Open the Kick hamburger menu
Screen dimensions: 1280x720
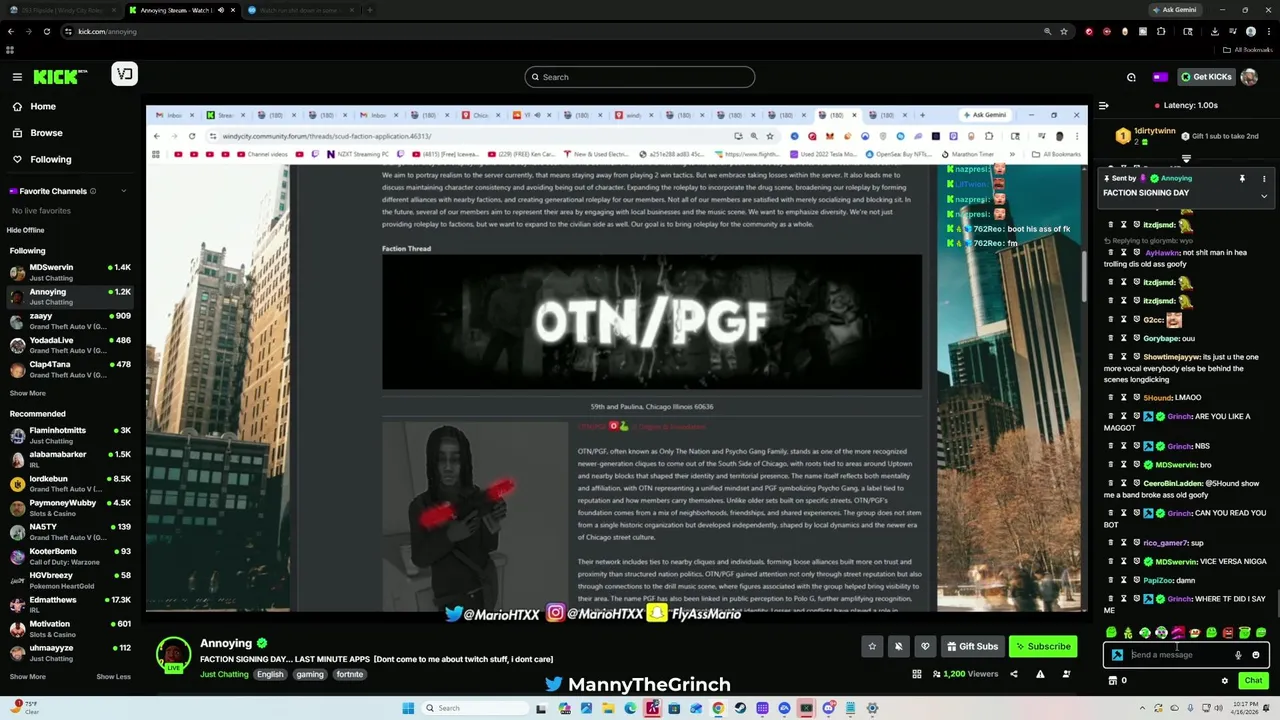coord(17,77)
